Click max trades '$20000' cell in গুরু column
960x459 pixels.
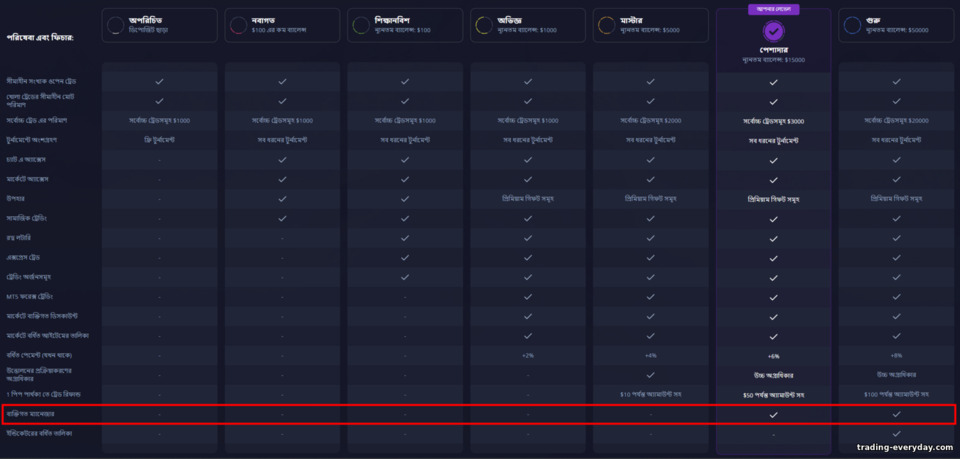coord(896,121)
